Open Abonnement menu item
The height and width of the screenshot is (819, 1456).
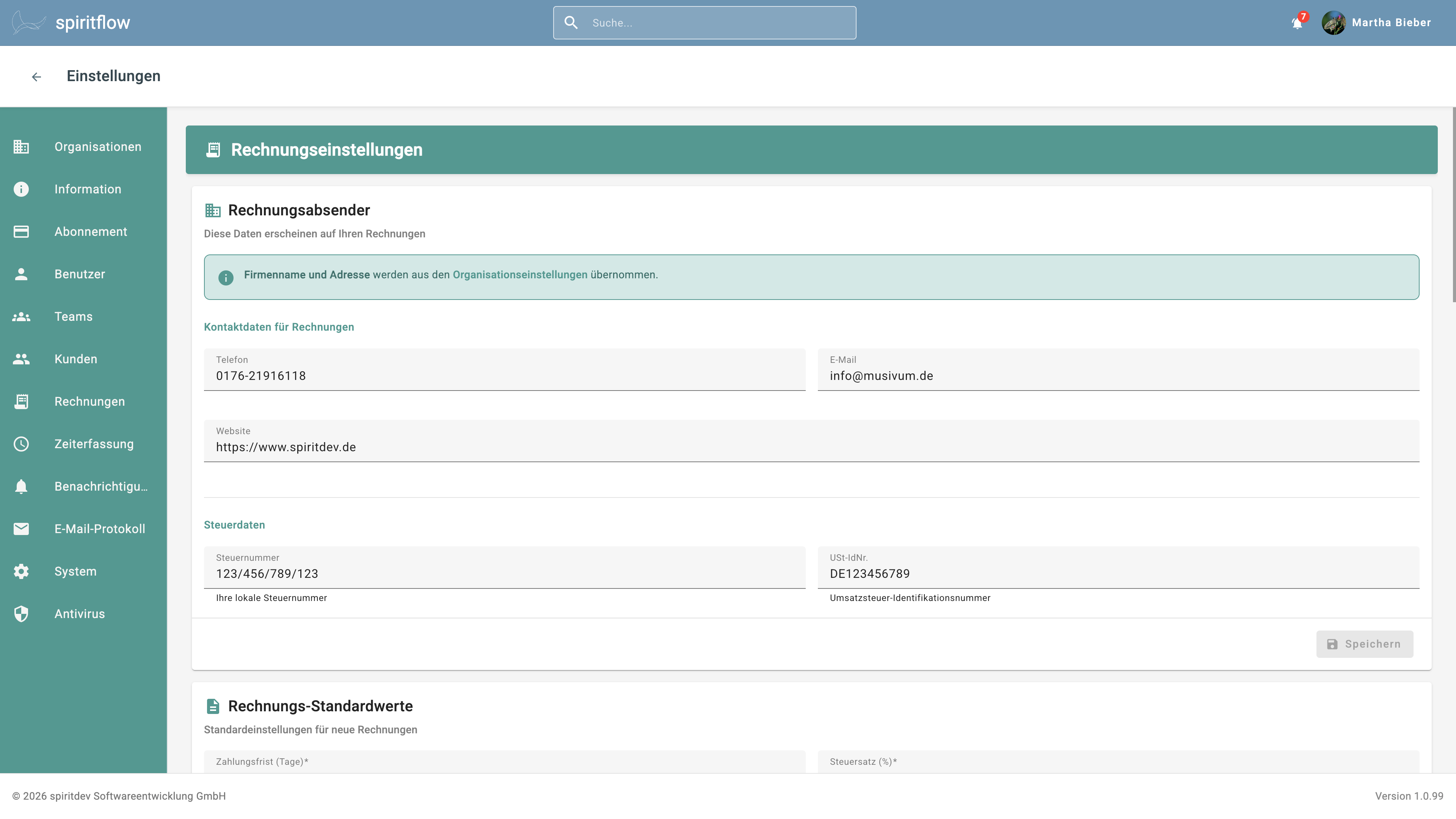click(84, 232)
